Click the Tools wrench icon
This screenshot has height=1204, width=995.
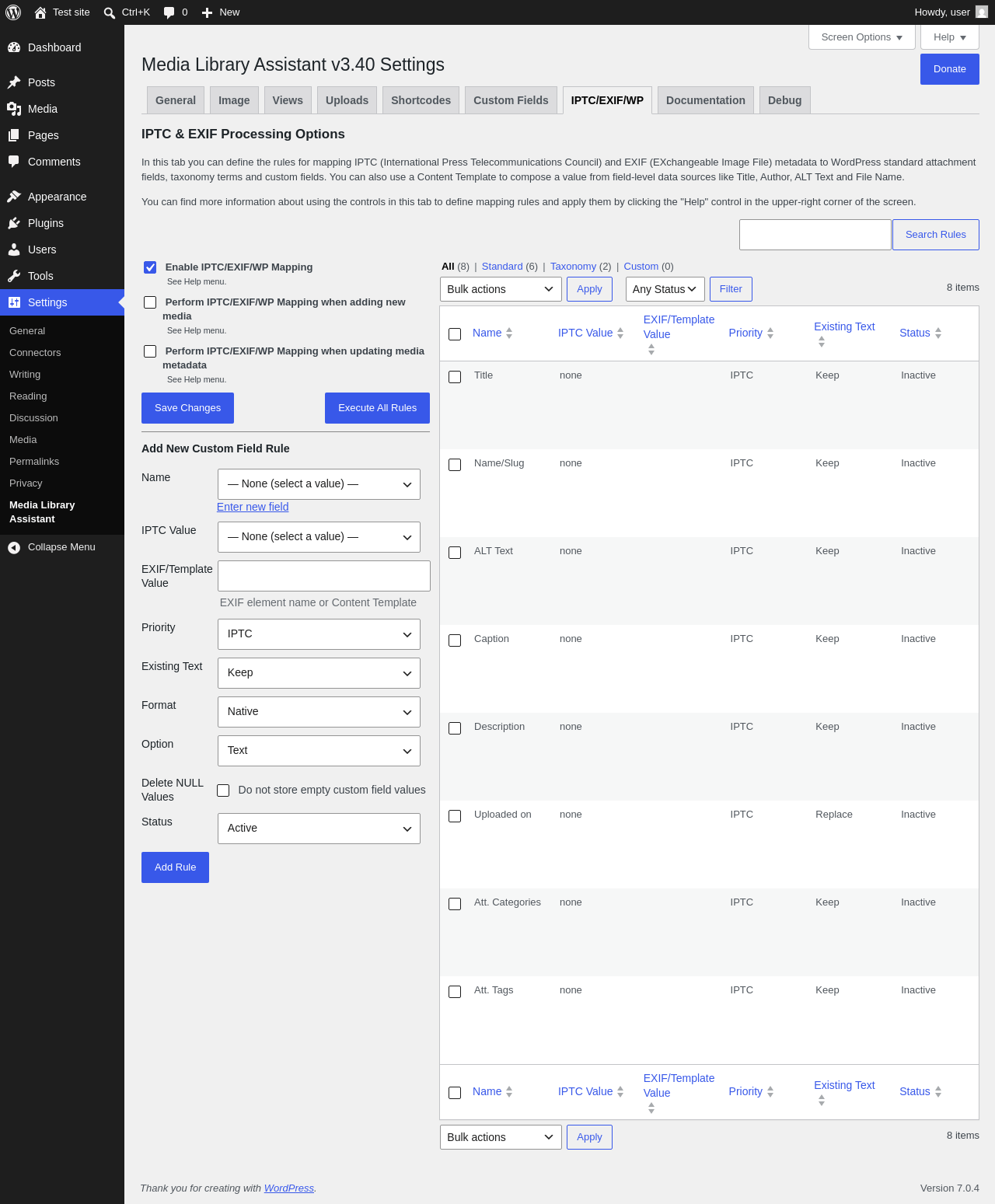14,276
